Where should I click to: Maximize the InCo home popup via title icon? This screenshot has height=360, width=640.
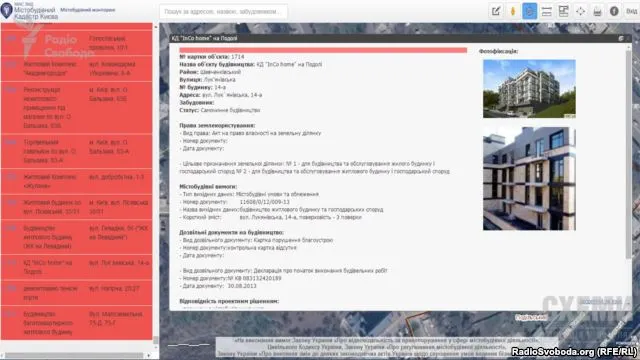click(x=621, y=38)
